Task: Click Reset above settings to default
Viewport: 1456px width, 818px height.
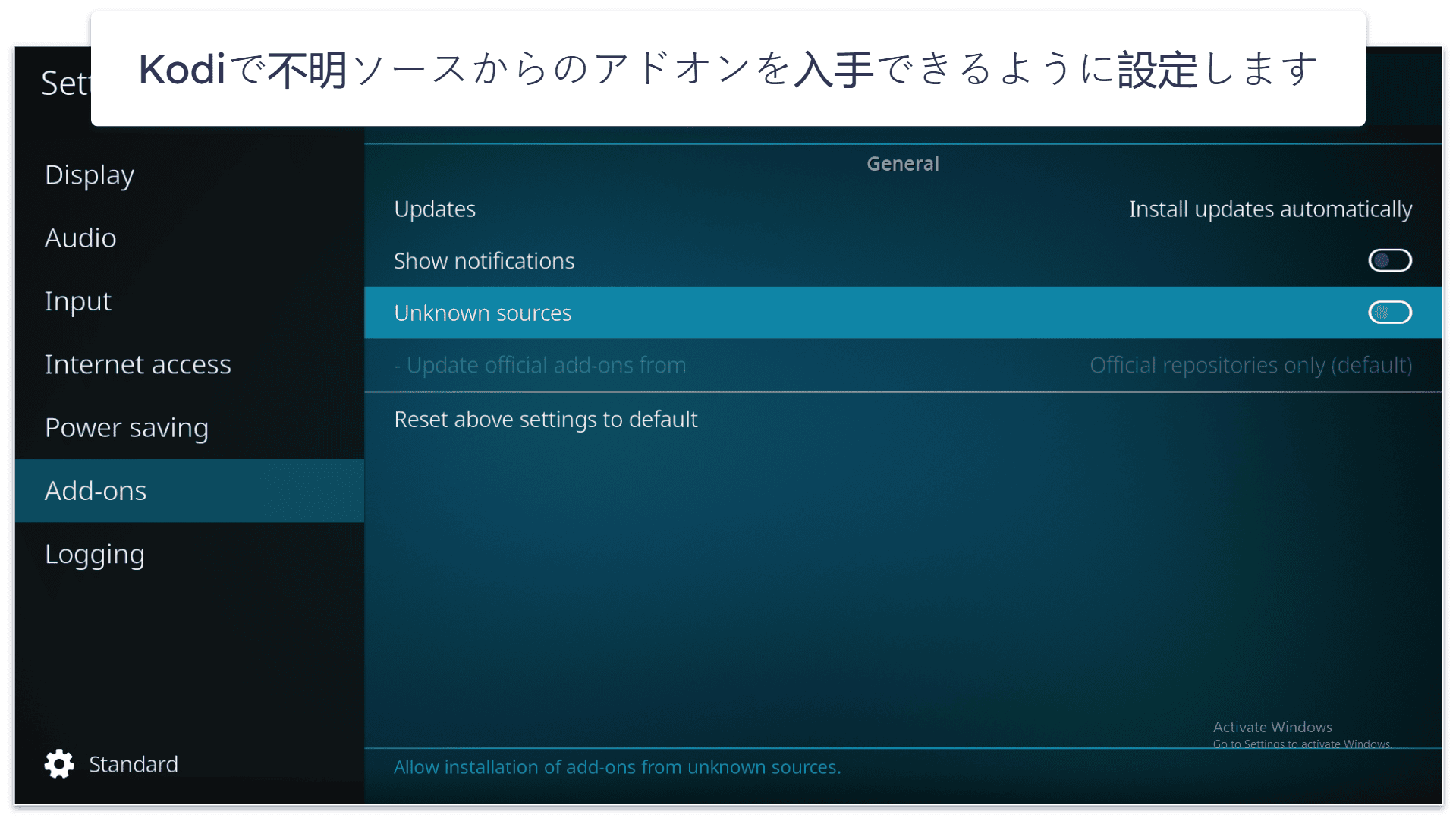Action: click(903, 419)
